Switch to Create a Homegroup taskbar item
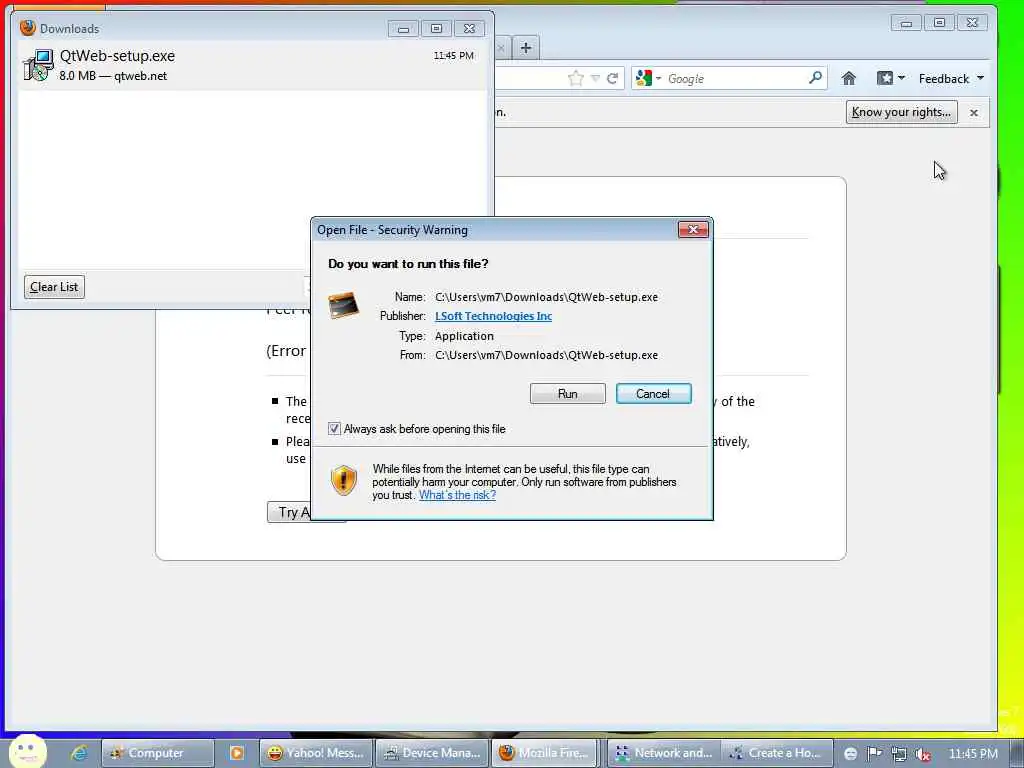The width and height of the screenshot is (1024, 768). tap(777, 753)
